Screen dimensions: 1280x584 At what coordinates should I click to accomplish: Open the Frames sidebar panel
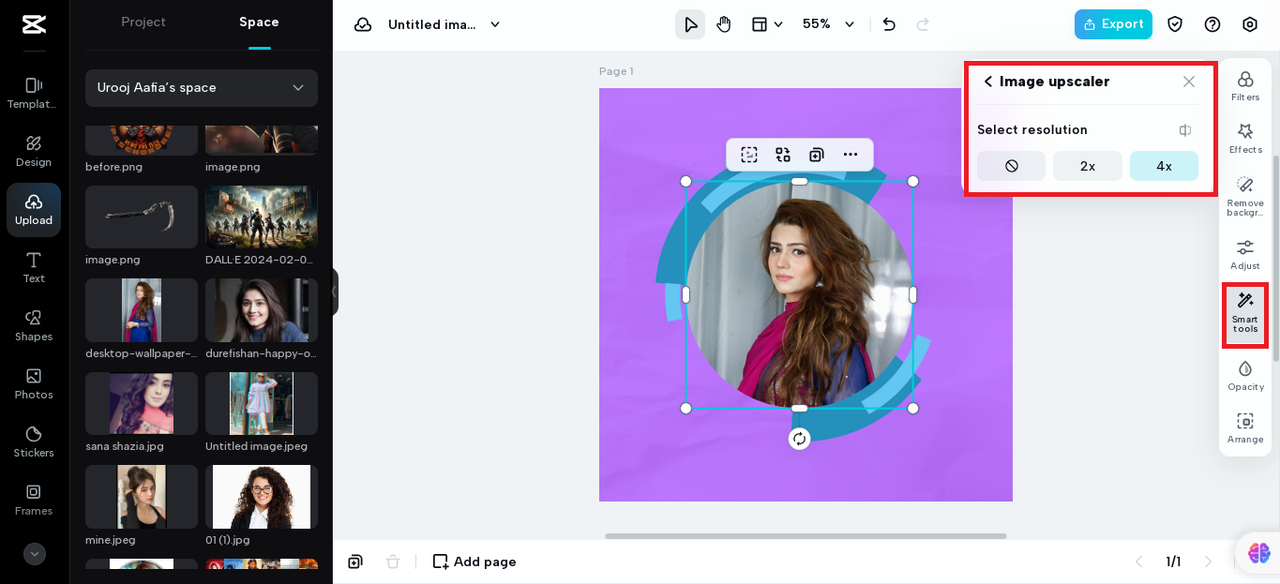[x=33, y=500]
